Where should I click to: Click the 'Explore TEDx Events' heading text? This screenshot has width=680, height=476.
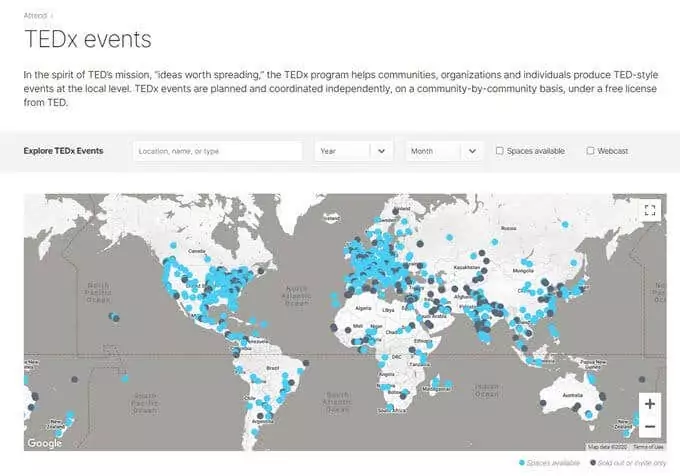(63, 151)
